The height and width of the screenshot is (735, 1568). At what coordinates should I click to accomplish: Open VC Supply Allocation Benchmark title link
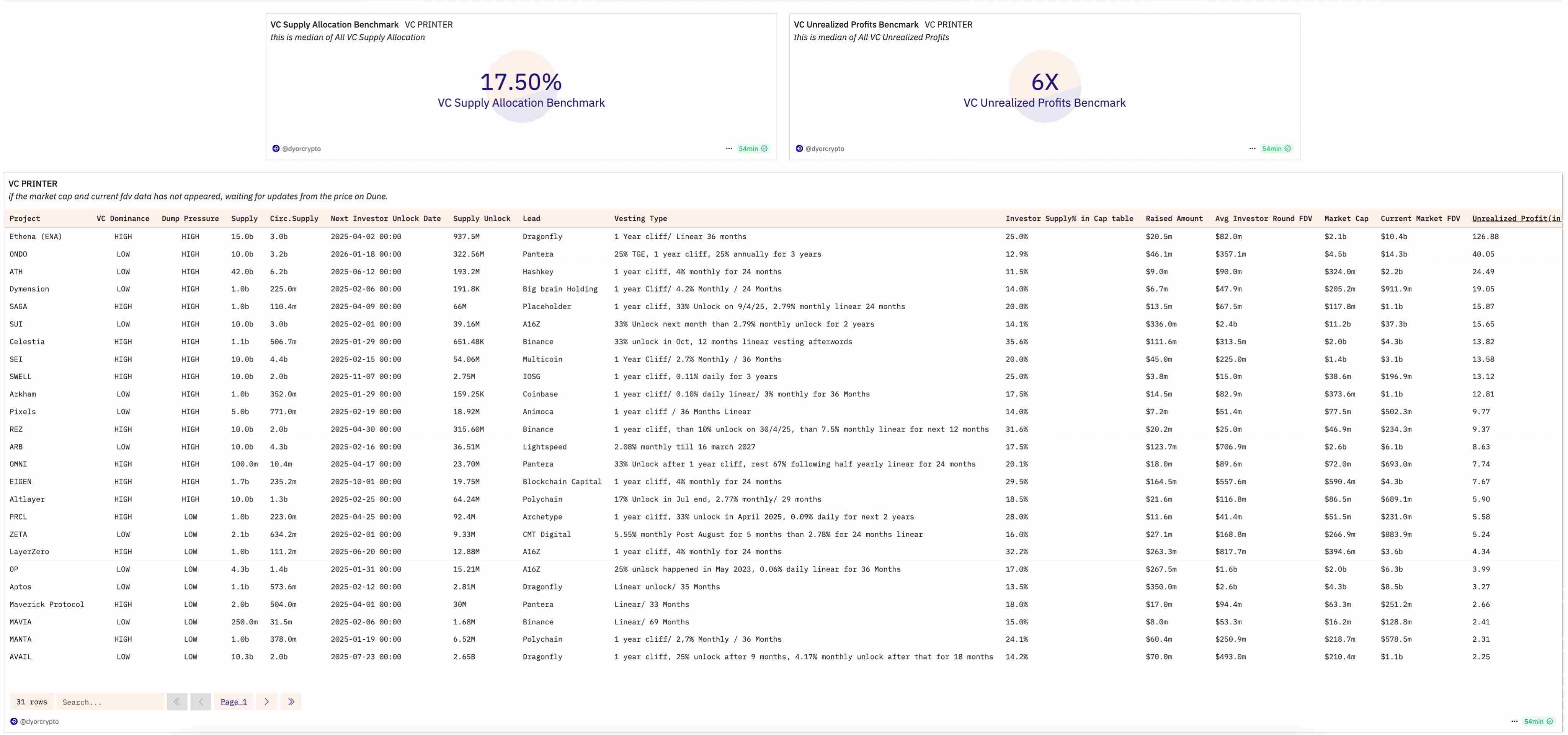coord(334,24)
